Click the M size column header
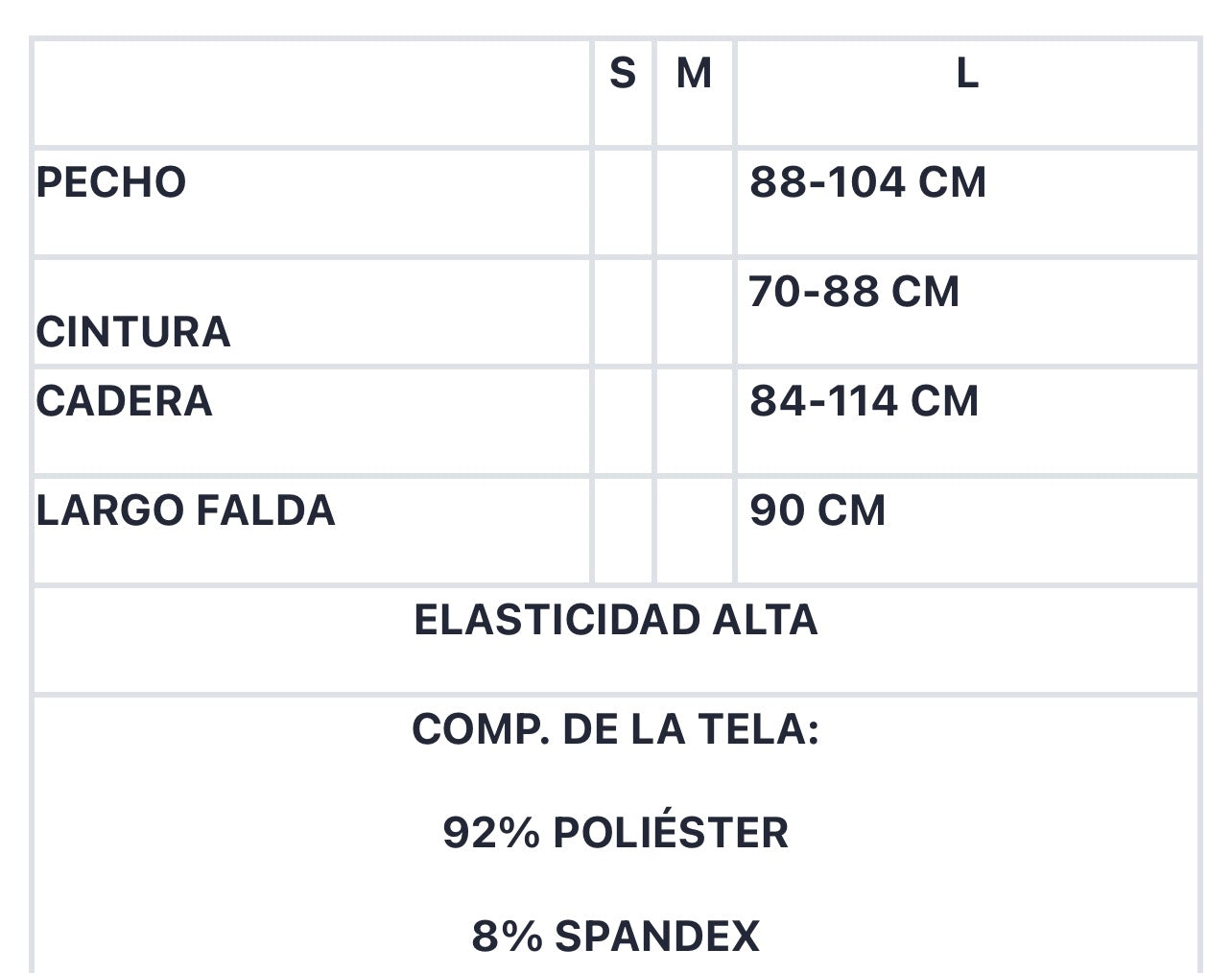This screenshot has height=973, width=1232. click(x=694, y=73)
